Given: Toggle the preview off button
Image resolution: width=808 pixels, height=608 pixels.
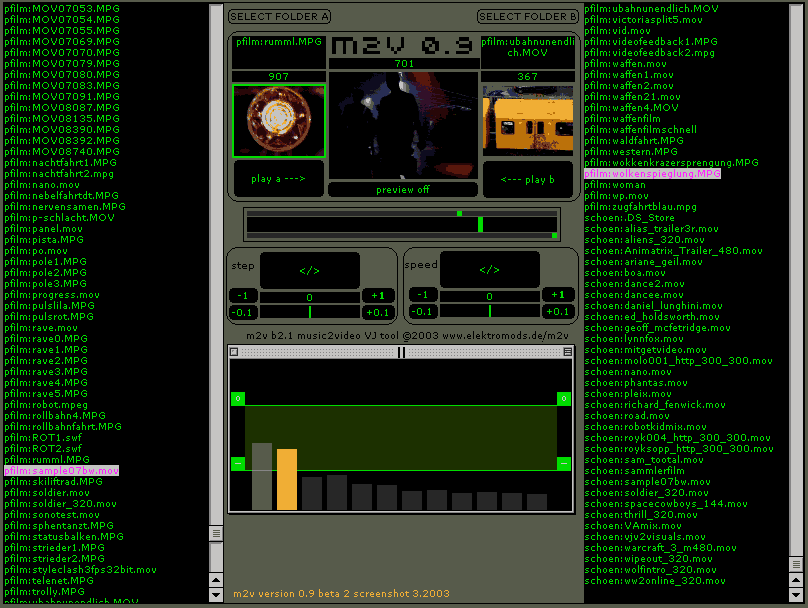Looking at the screenshot, I should click(403, 190).
